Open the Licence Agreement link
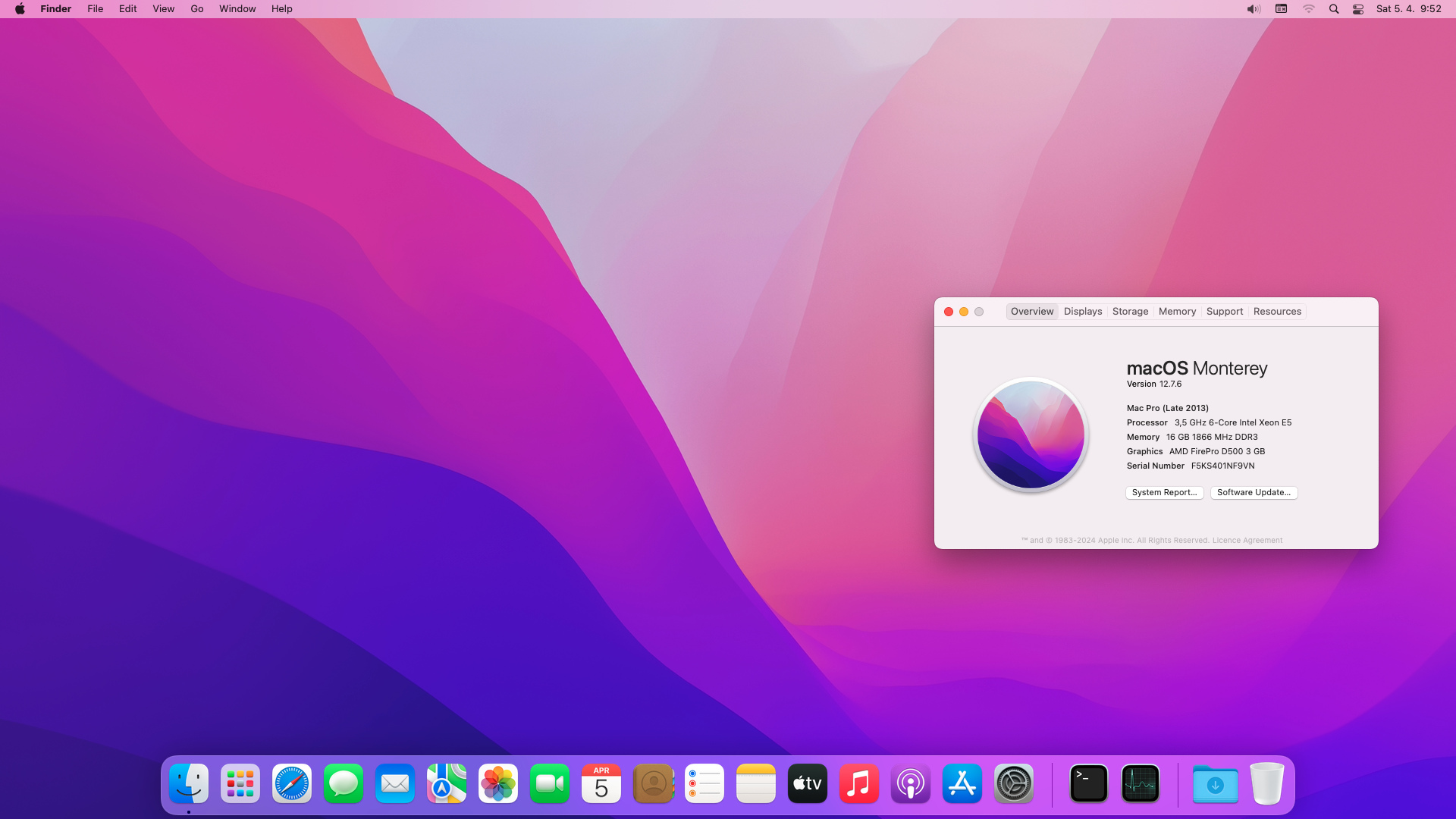The image size is (1456, 819). pyautogui.click(x=1247, y=541)
